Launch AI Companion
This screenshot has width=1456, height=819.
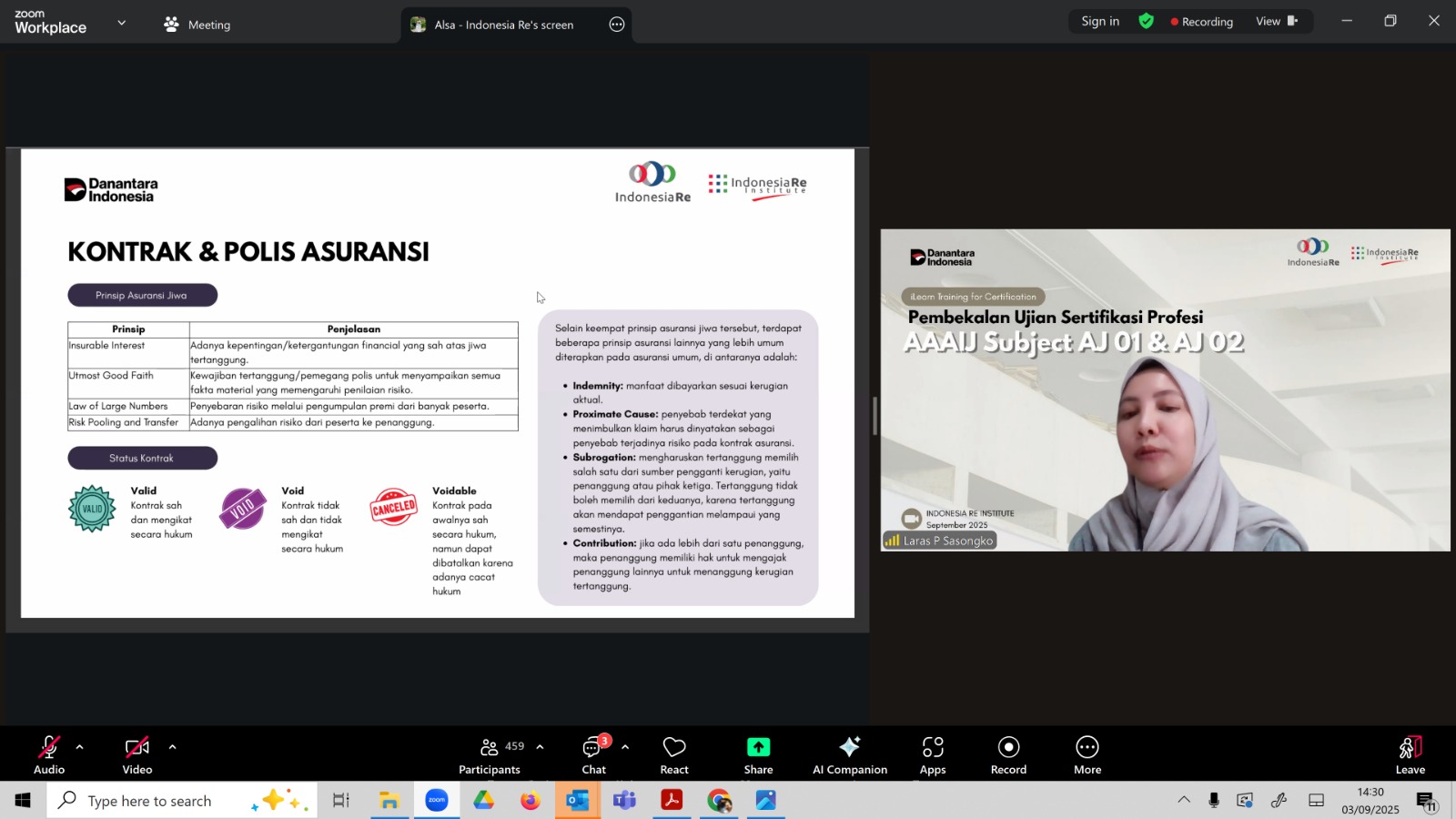(849, 754)
